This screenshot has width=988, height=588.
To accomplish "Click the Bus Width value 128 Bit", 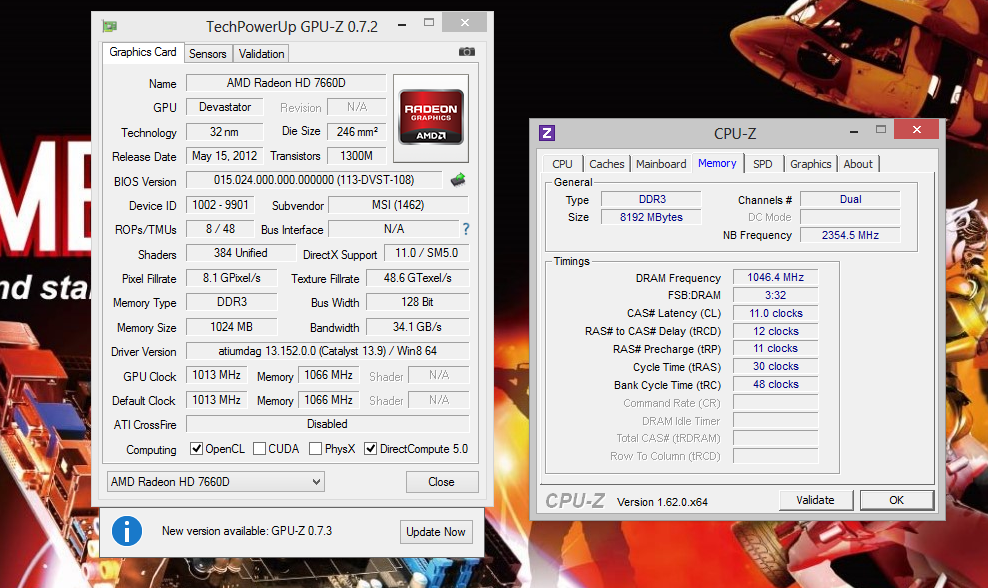I will [417, 302].
